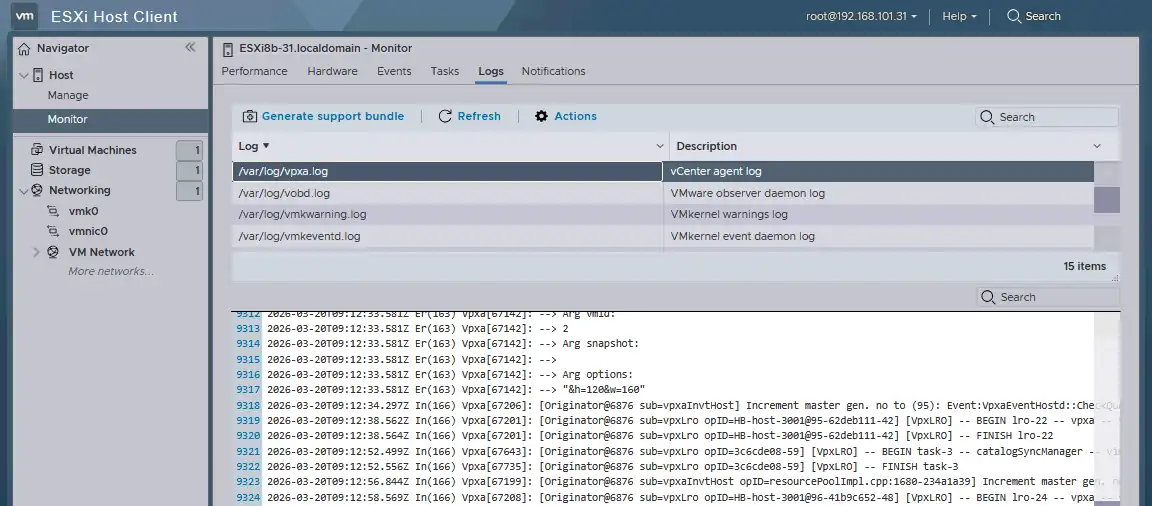Open Storage in the Navigator
1152x506 pixels.
(x=70, y=170)
